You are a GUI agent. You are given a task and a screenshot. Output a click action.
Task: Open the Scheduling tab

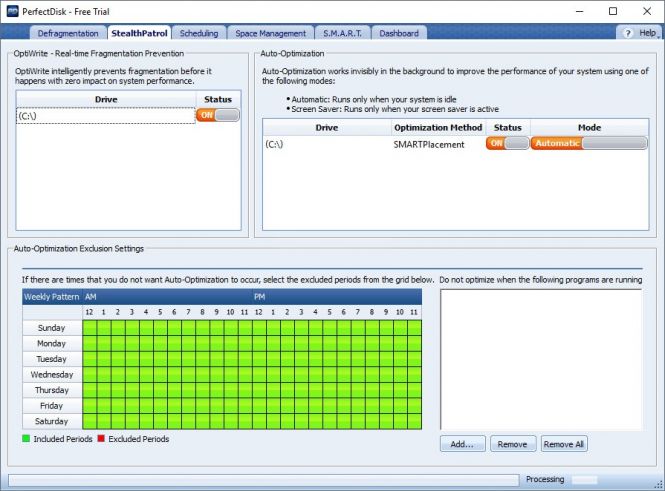(199, 33)
